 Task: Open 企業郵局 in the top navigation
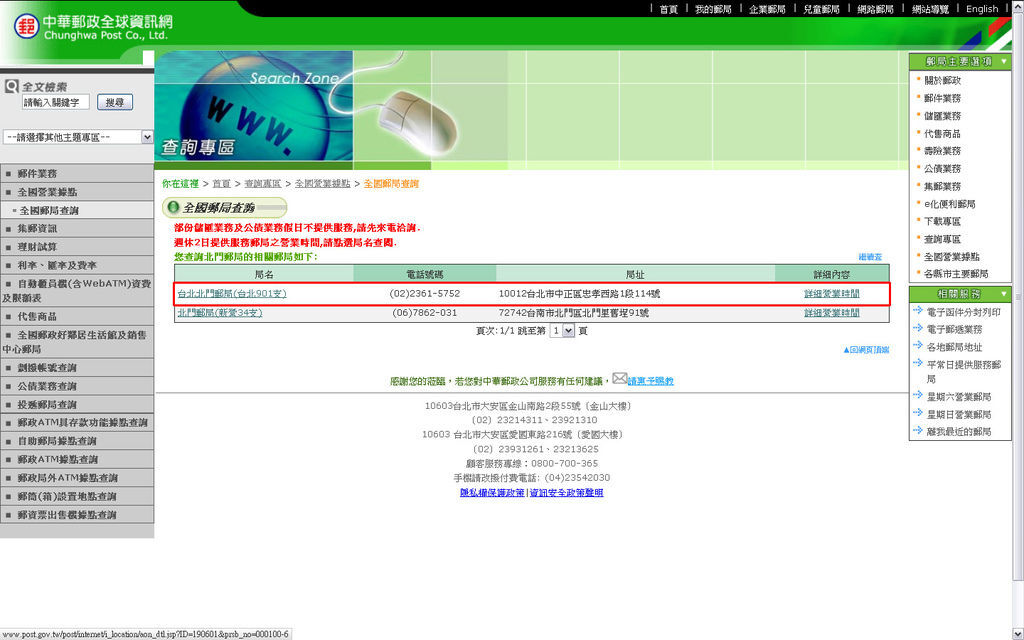[x=767, y=9]
